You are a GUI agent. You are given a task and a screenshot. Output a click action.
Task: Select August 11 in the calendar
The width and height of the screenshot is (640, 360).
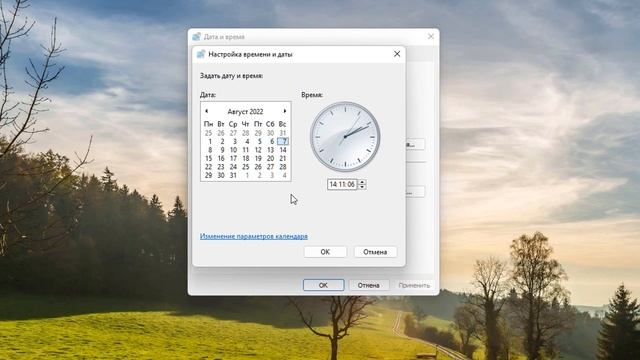point(246,150)
